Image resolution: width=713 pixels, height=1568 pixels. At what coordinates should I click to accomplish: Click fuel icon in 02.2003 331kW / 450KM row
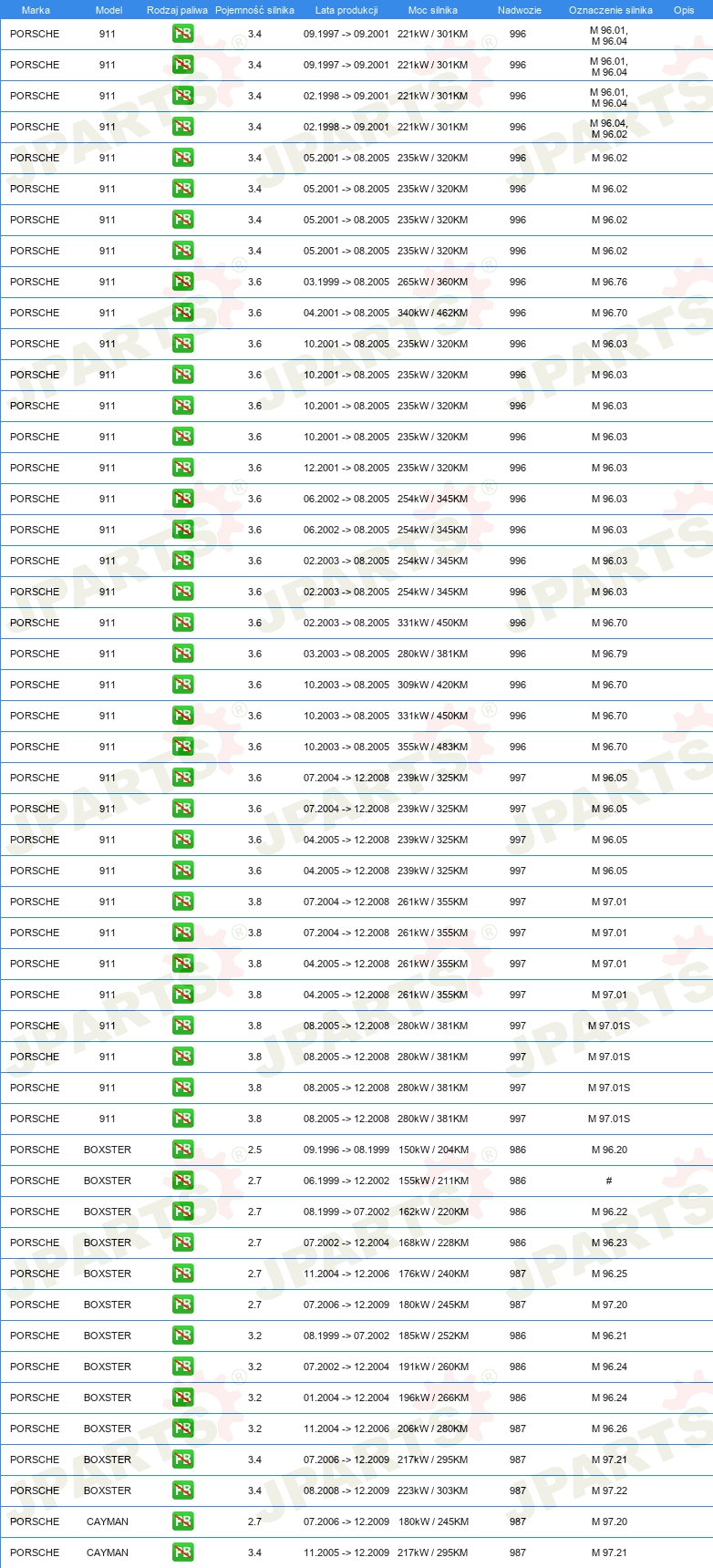182,623
